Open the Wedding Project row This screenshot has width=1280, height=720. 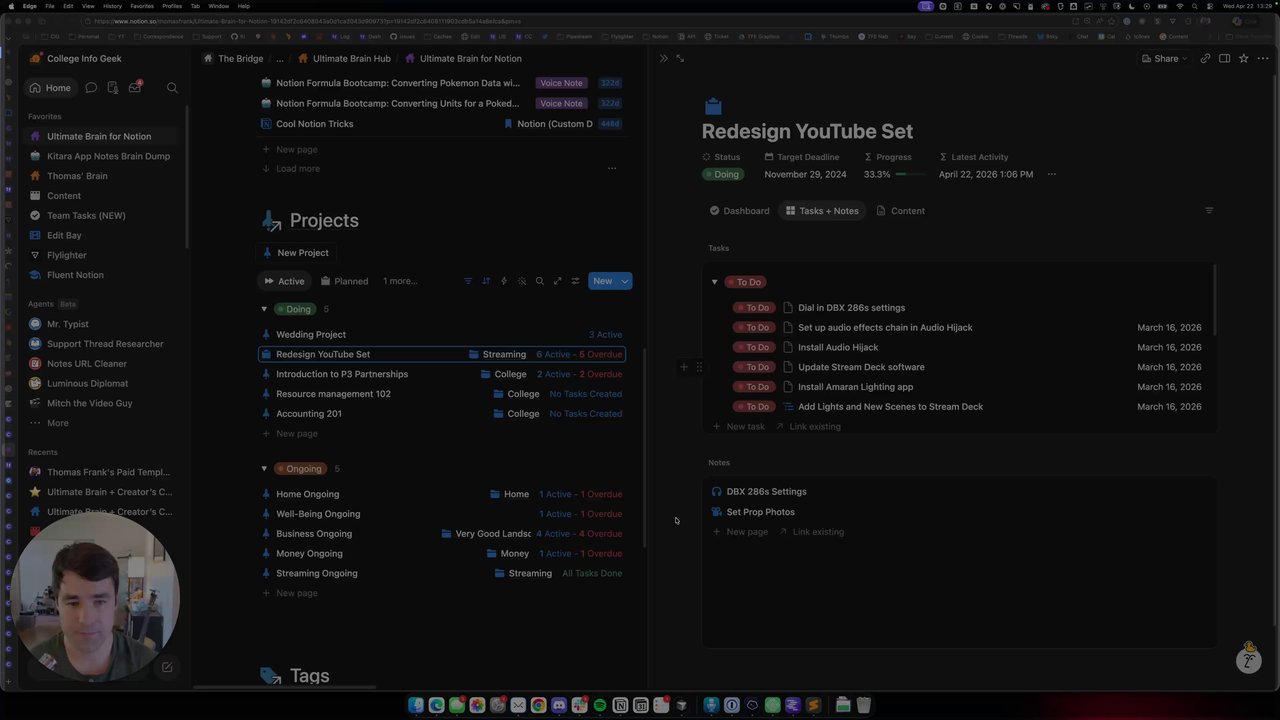click(441, 335)
